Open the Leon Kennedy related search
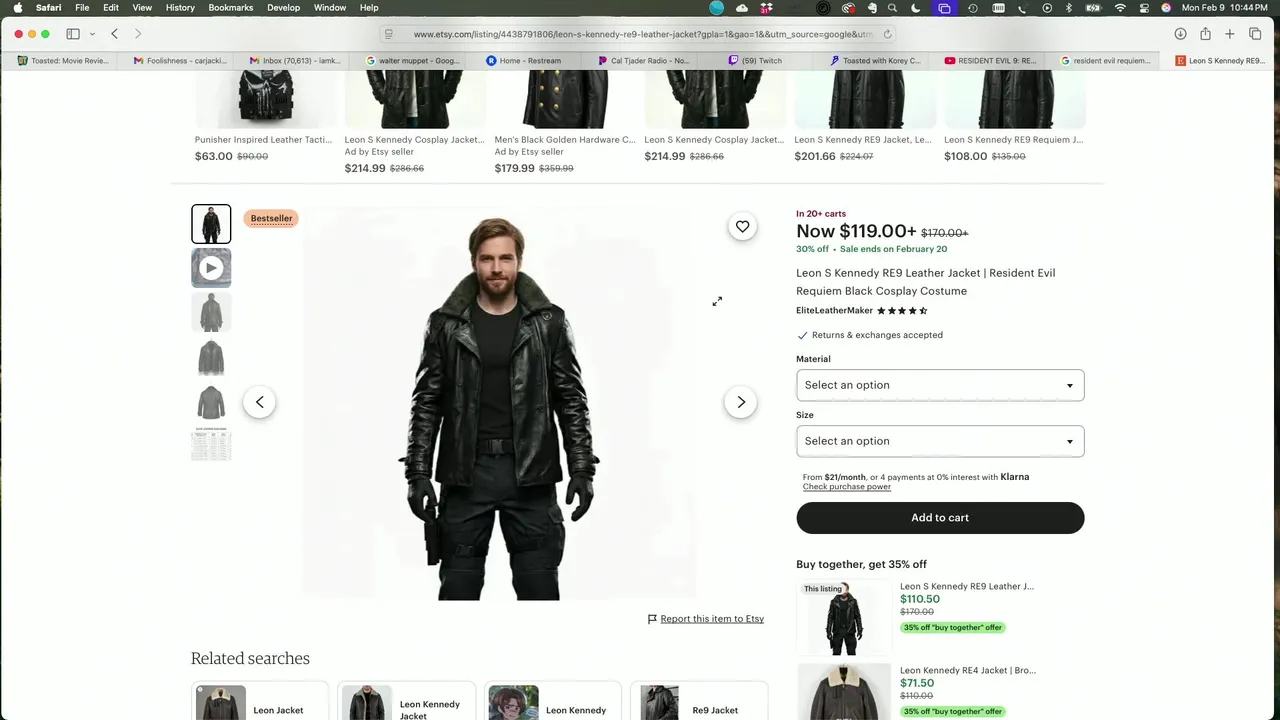This screenshot has width=1280, height=720. tap(553, 703)
